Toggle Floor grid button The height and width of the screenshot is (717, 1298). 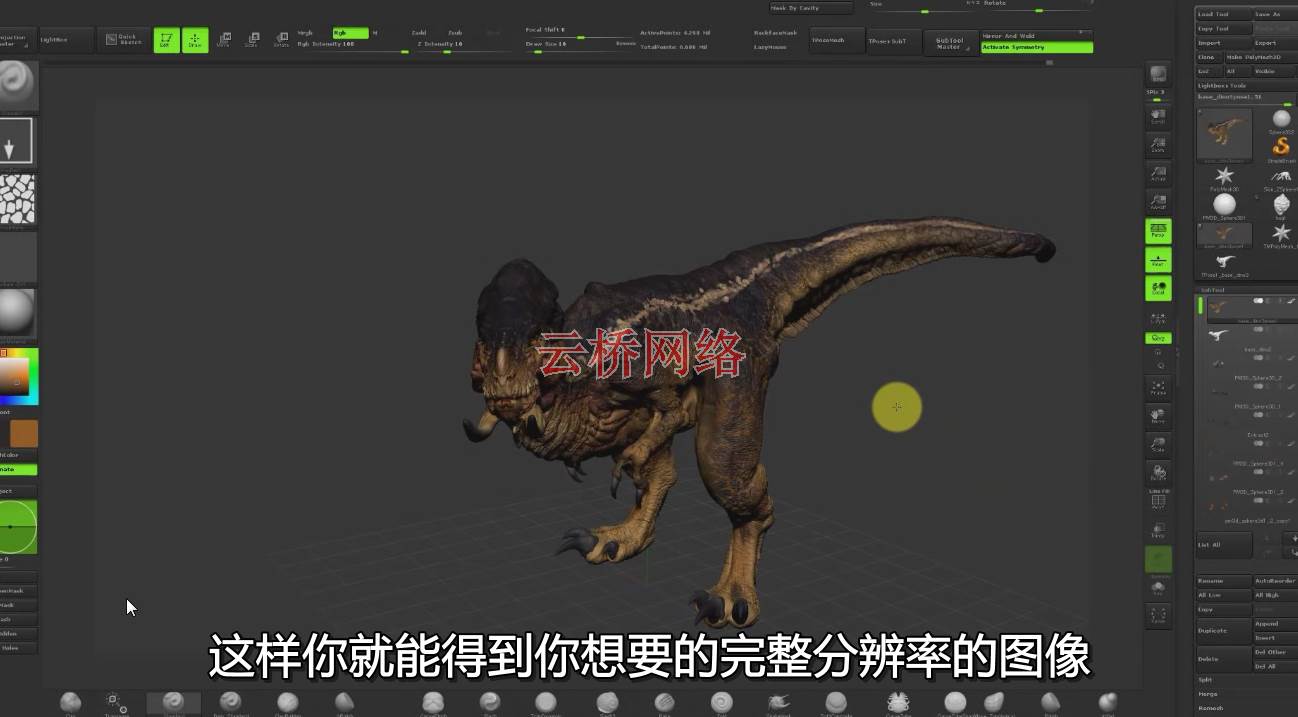(x=1158, y=260)
